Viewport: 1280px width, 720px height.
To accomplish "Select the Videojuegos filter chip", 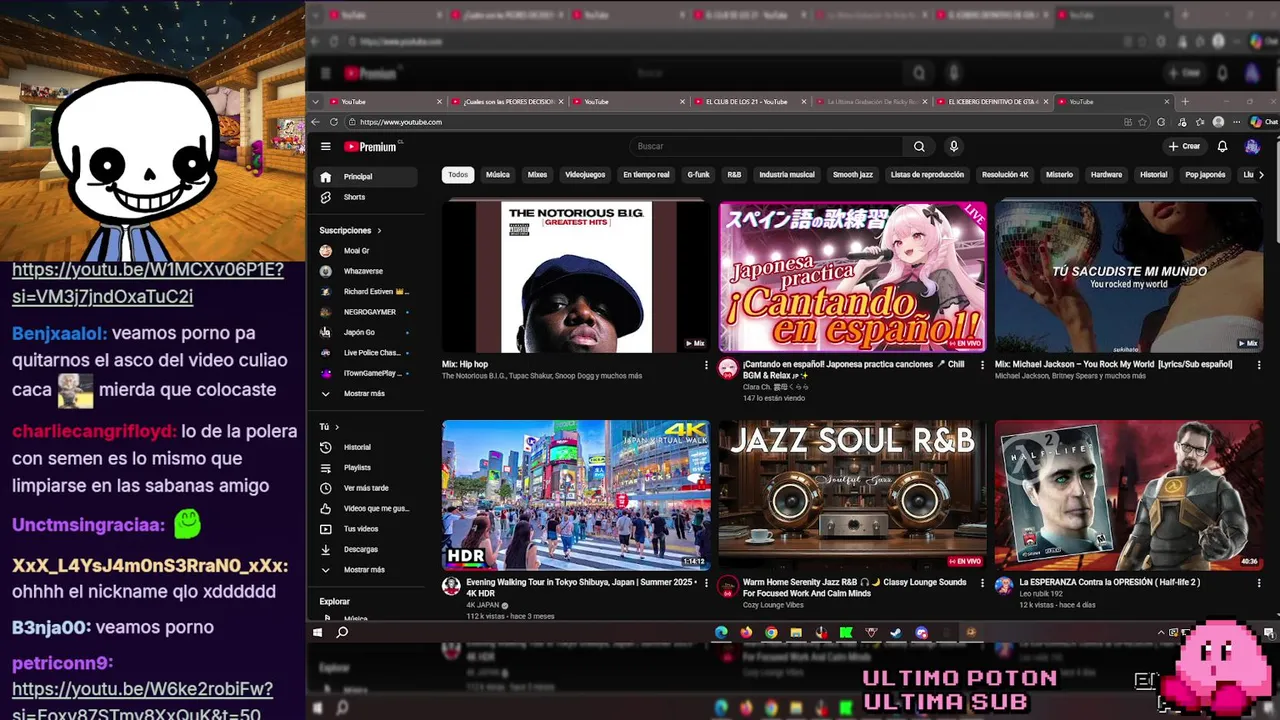I will 585,175.
